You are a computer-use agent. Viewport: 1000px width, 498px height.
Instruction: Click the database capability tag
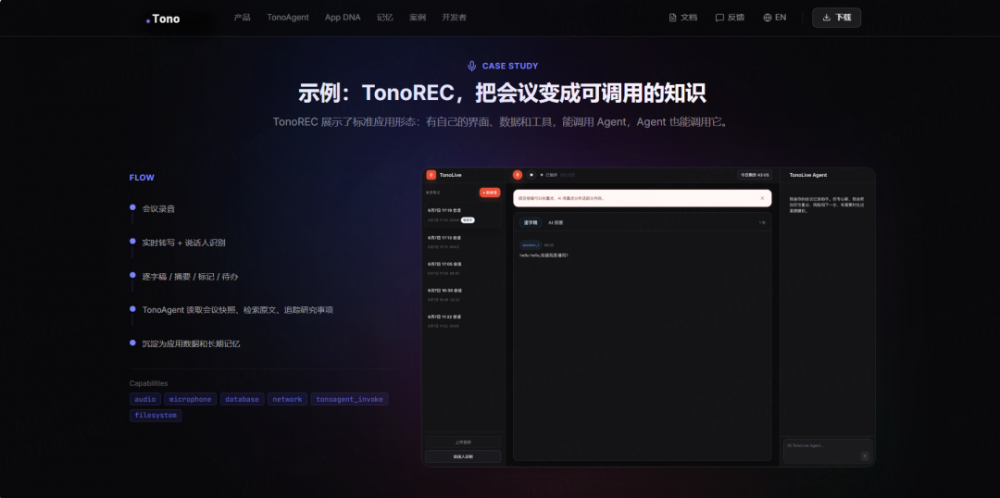coord(242,399)
